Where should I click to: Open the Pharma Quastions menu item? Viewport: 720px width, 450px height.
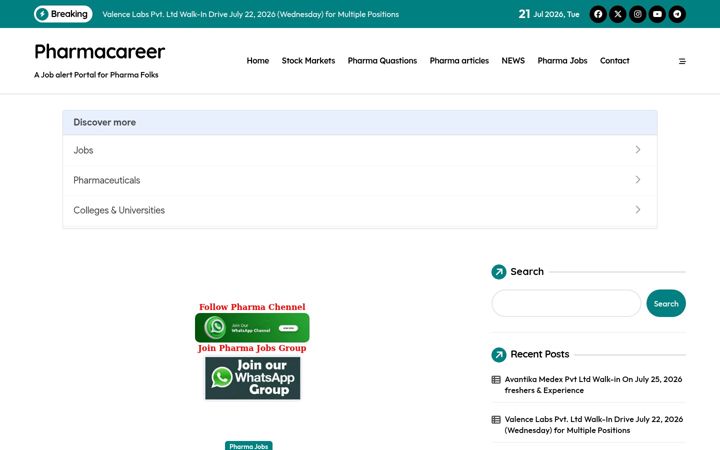coord(382,61)
